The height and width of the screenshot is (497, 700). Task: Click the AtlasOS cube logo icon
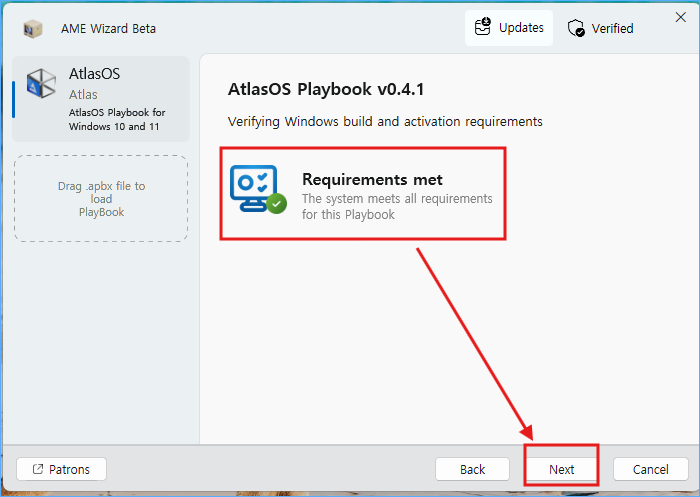(x=41, y=83)
